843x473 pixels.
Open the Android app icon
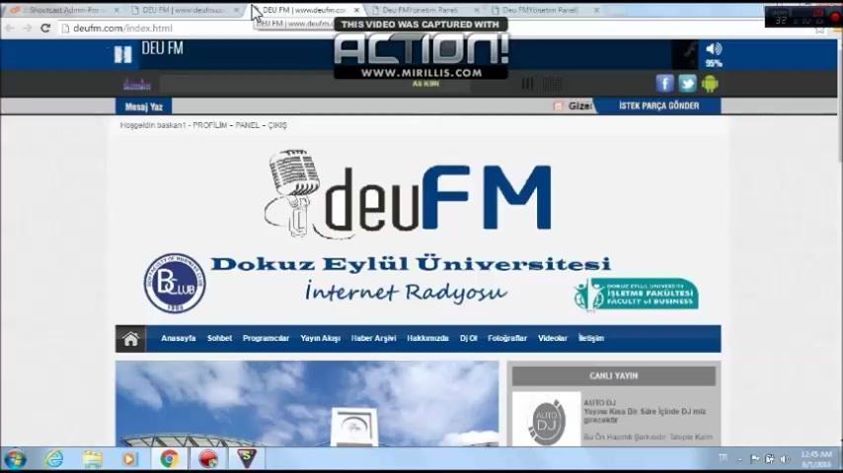710,83
